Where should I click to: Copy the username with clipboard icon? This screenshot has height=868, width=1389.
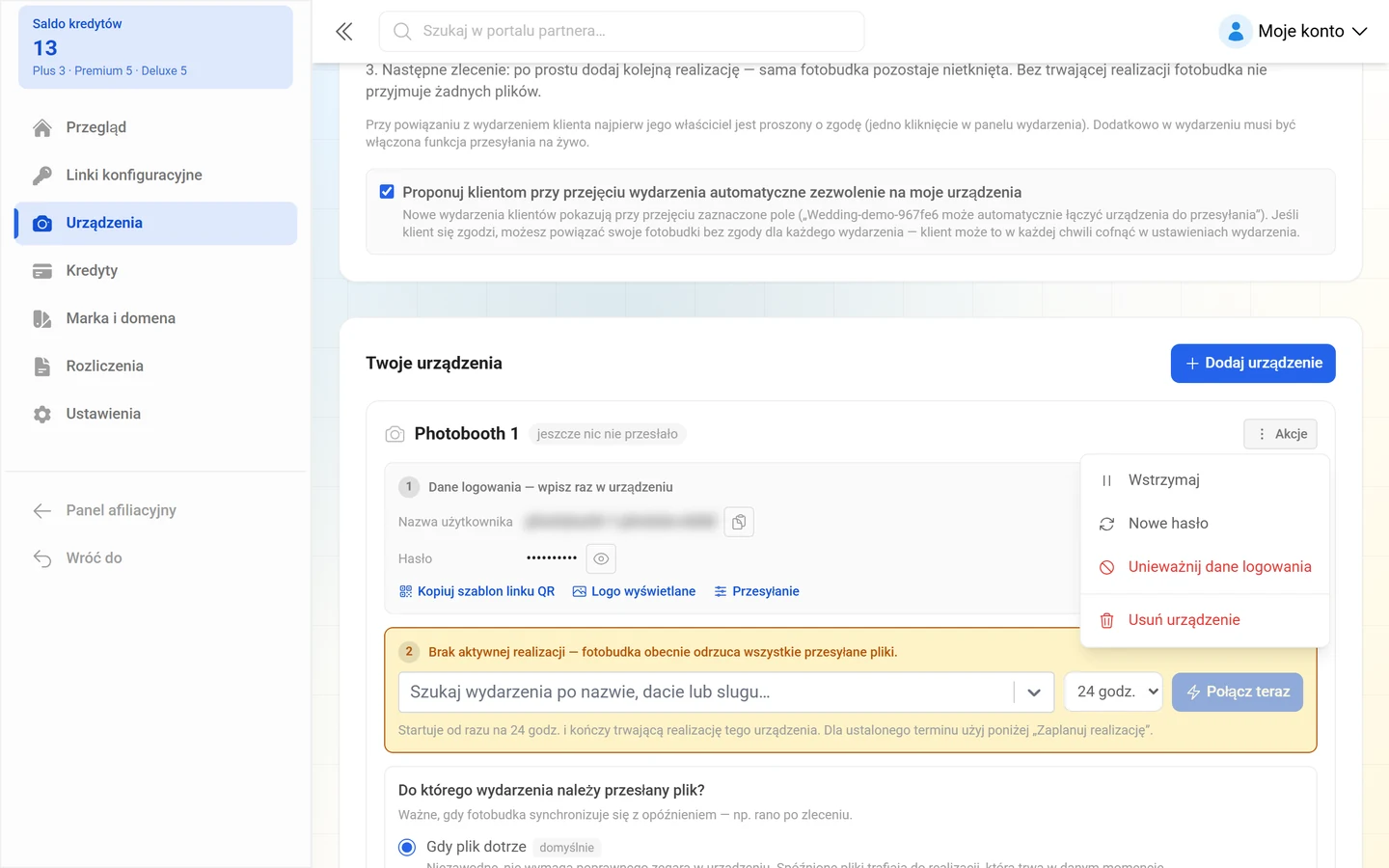(x=739, y=522)
